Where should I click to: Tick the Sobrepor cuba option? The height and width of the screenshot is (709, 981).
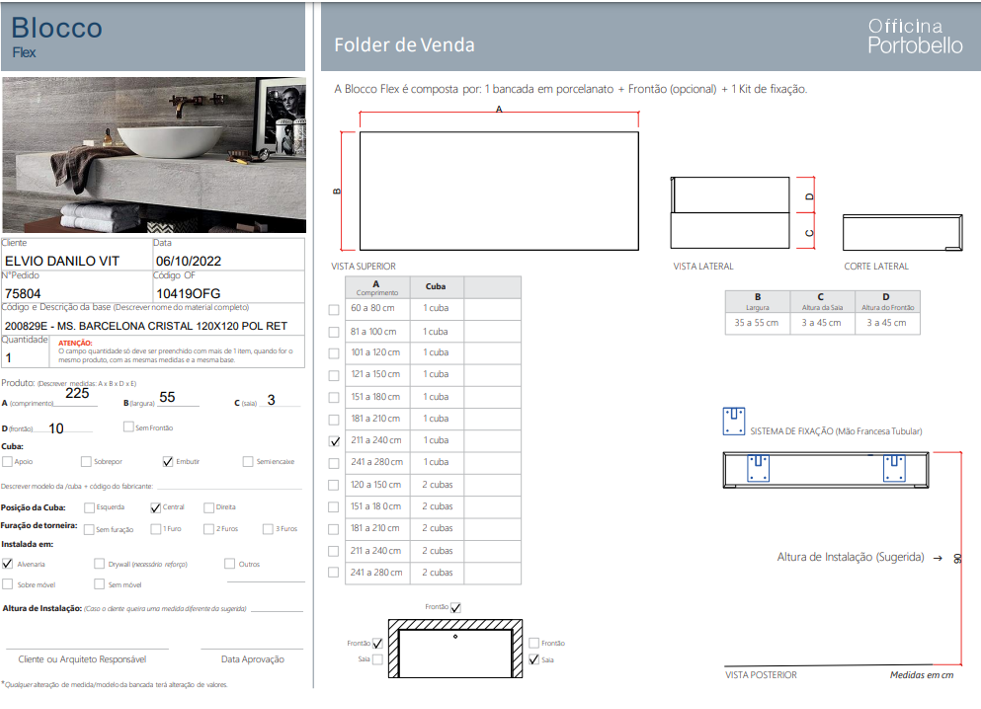click(x=87, y=462)
